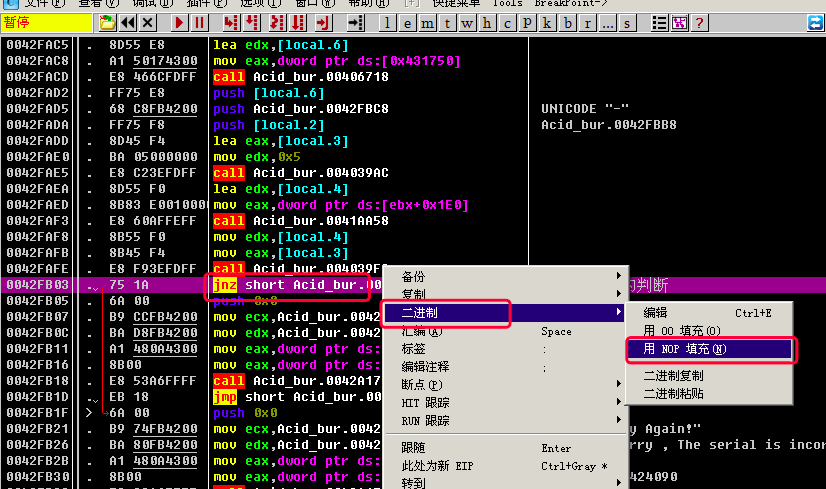Choose 汇编(A) from the context menu
Viewport: 826px width, 489px height.
(505, 331)
